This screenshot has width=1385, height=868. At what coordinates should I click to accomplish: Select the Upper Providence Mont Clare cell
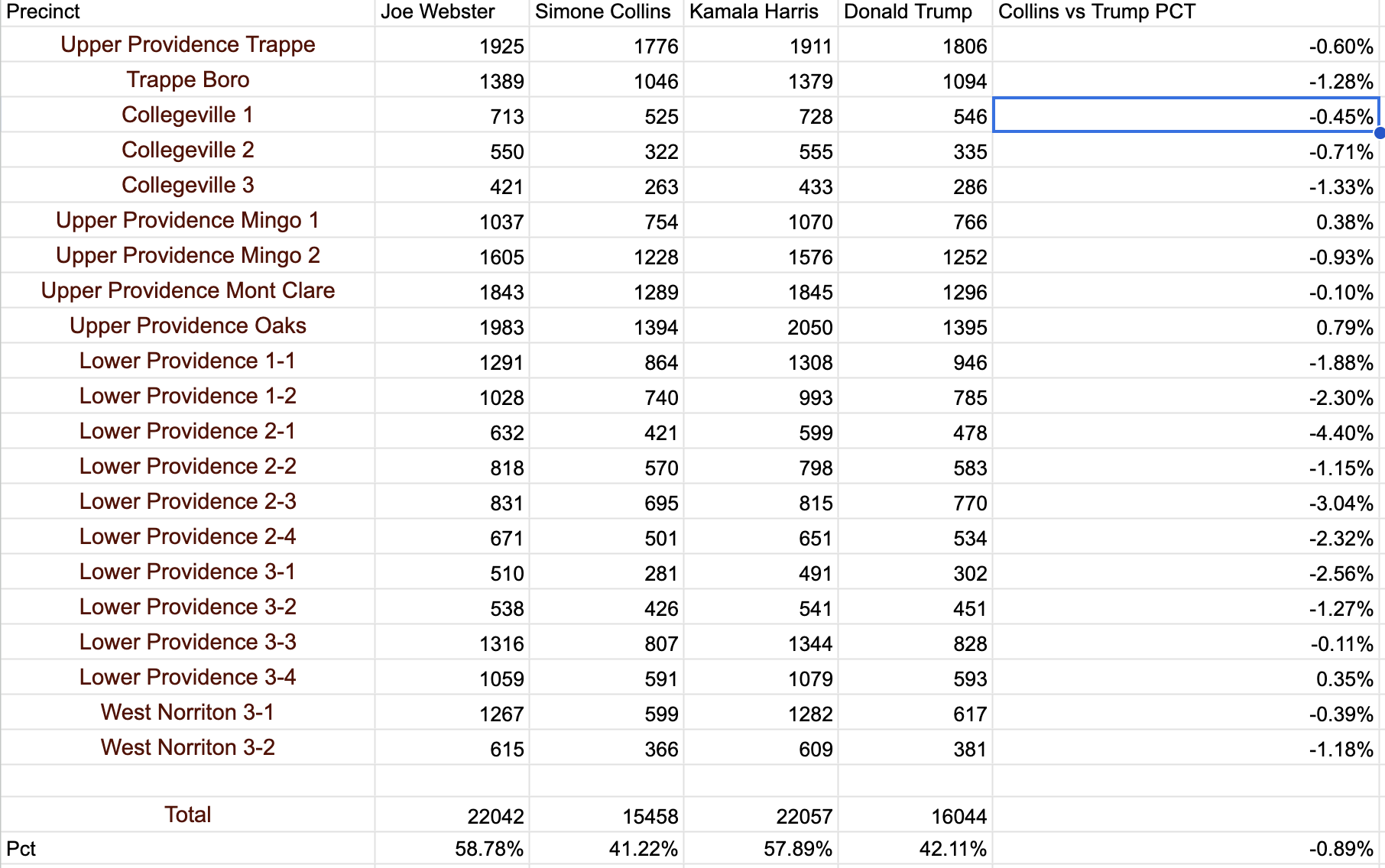click(188, 290)
